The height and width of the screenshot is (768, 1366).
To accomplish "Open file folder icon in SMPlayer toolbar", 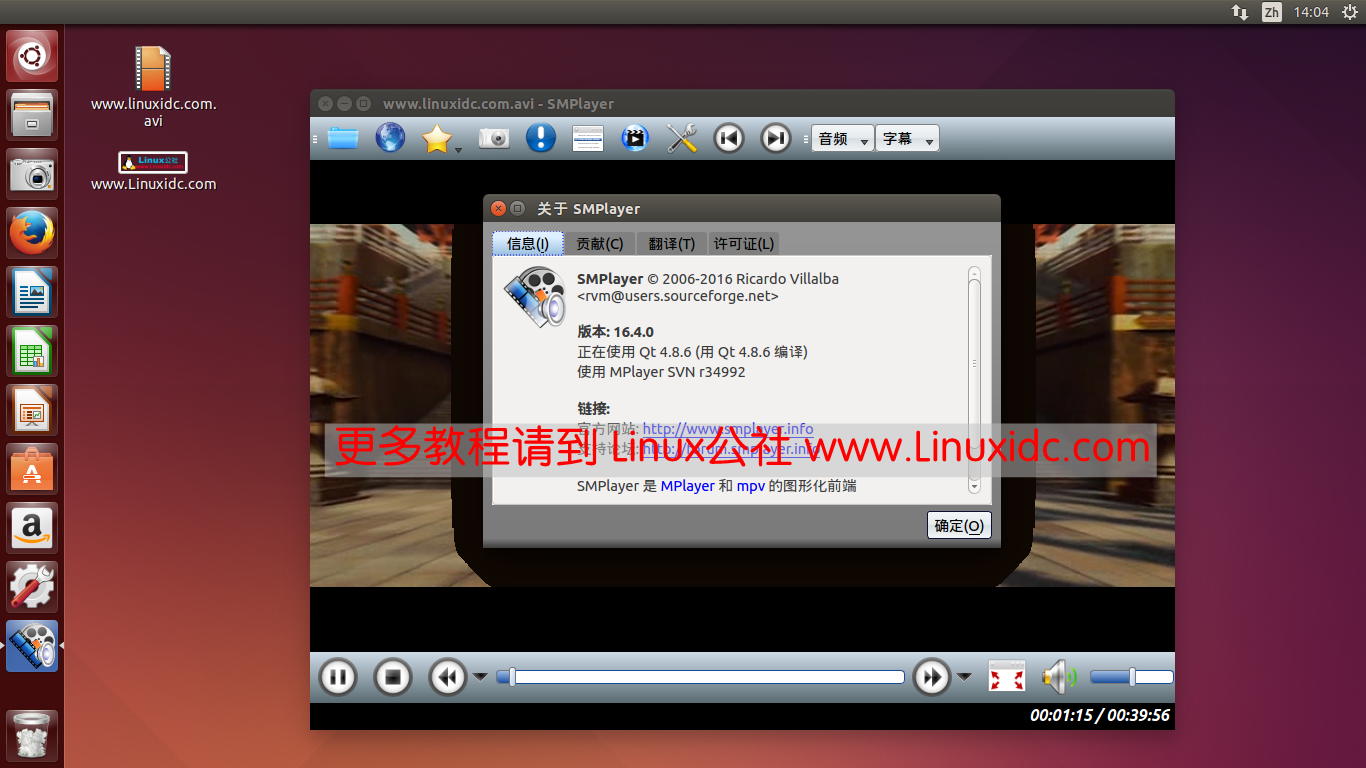I will pos(342,138).
